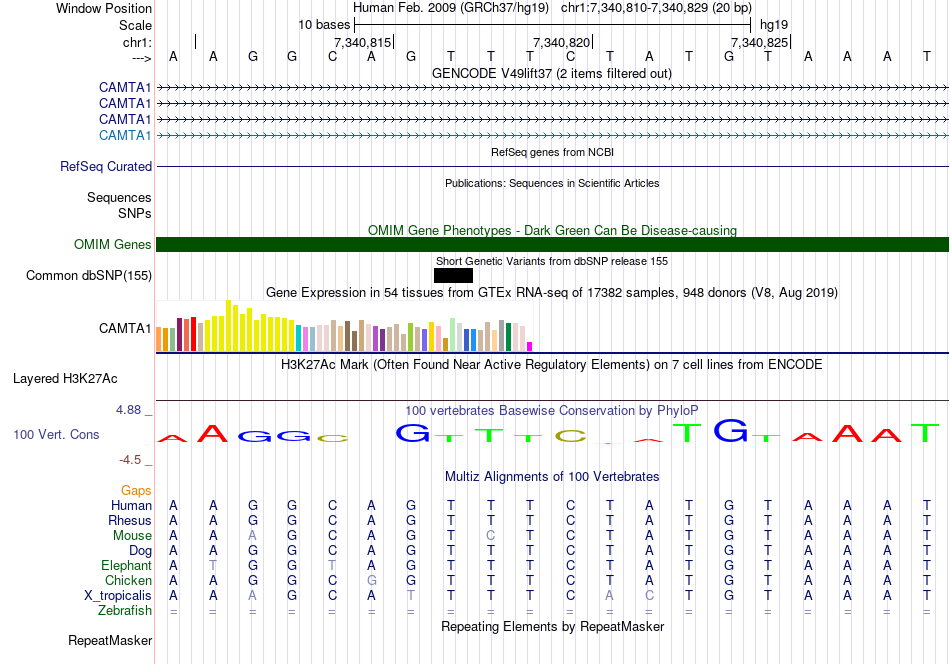Image resolution: width=950 pixels, height=664 pixels.
Task: Click the SNPs track label
Action: click(x=135, y=213)
